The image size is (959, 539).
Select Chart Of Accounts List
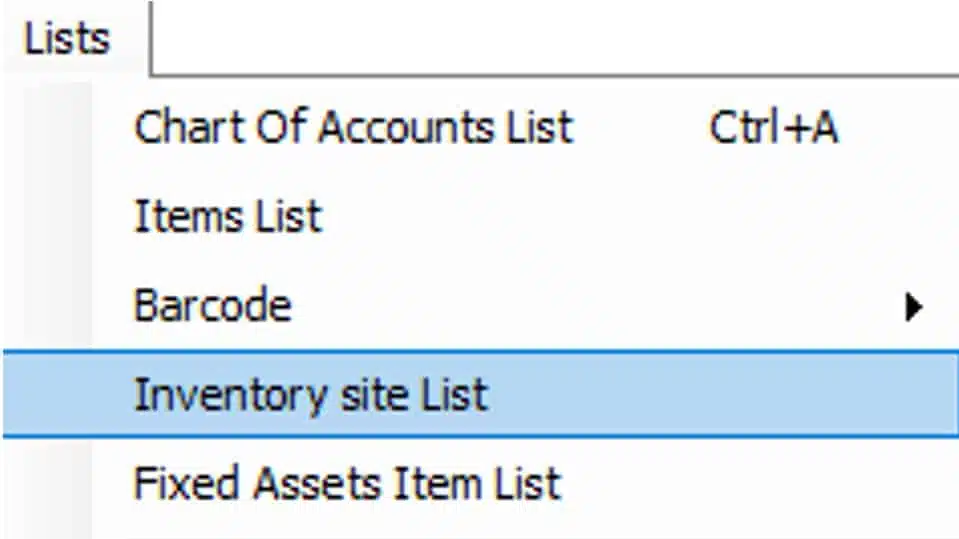353,128
